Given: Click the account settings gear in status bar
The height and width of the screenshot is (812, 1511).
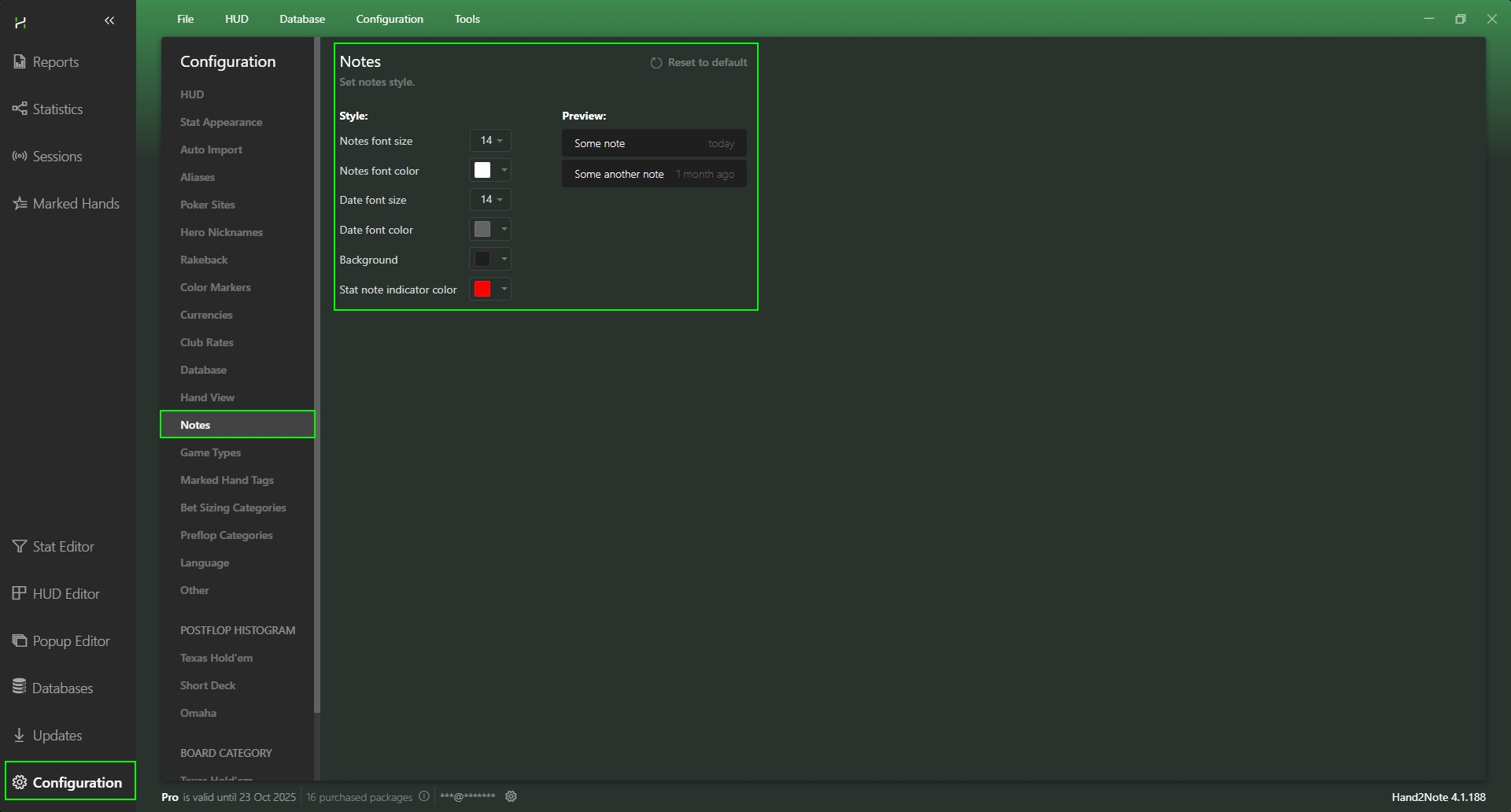Looking at the screenshot, I should [511, 796].
